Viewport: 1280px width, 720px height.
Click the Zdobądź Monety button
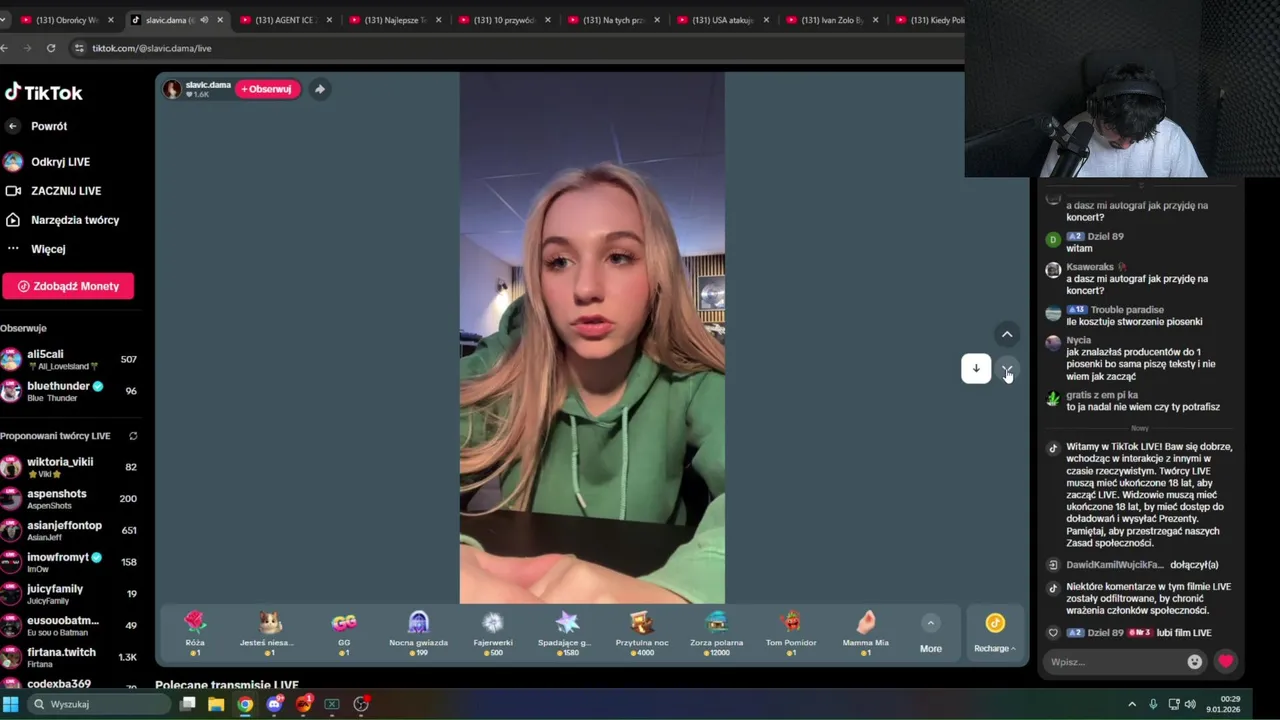pyautogui.click(x=68, y=286)
